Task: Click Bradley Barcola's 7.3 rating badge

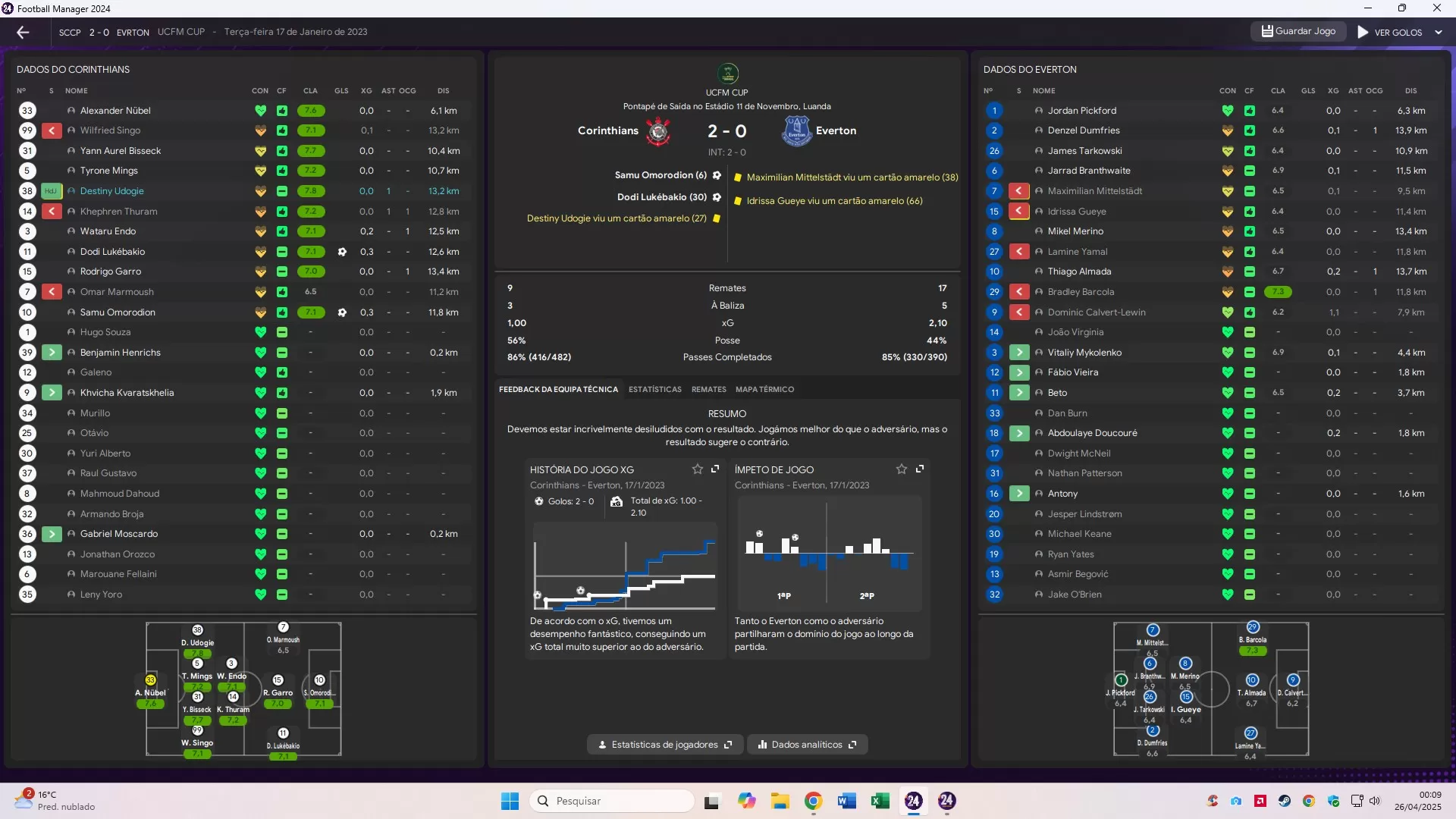Action: tap(1278, 292)
